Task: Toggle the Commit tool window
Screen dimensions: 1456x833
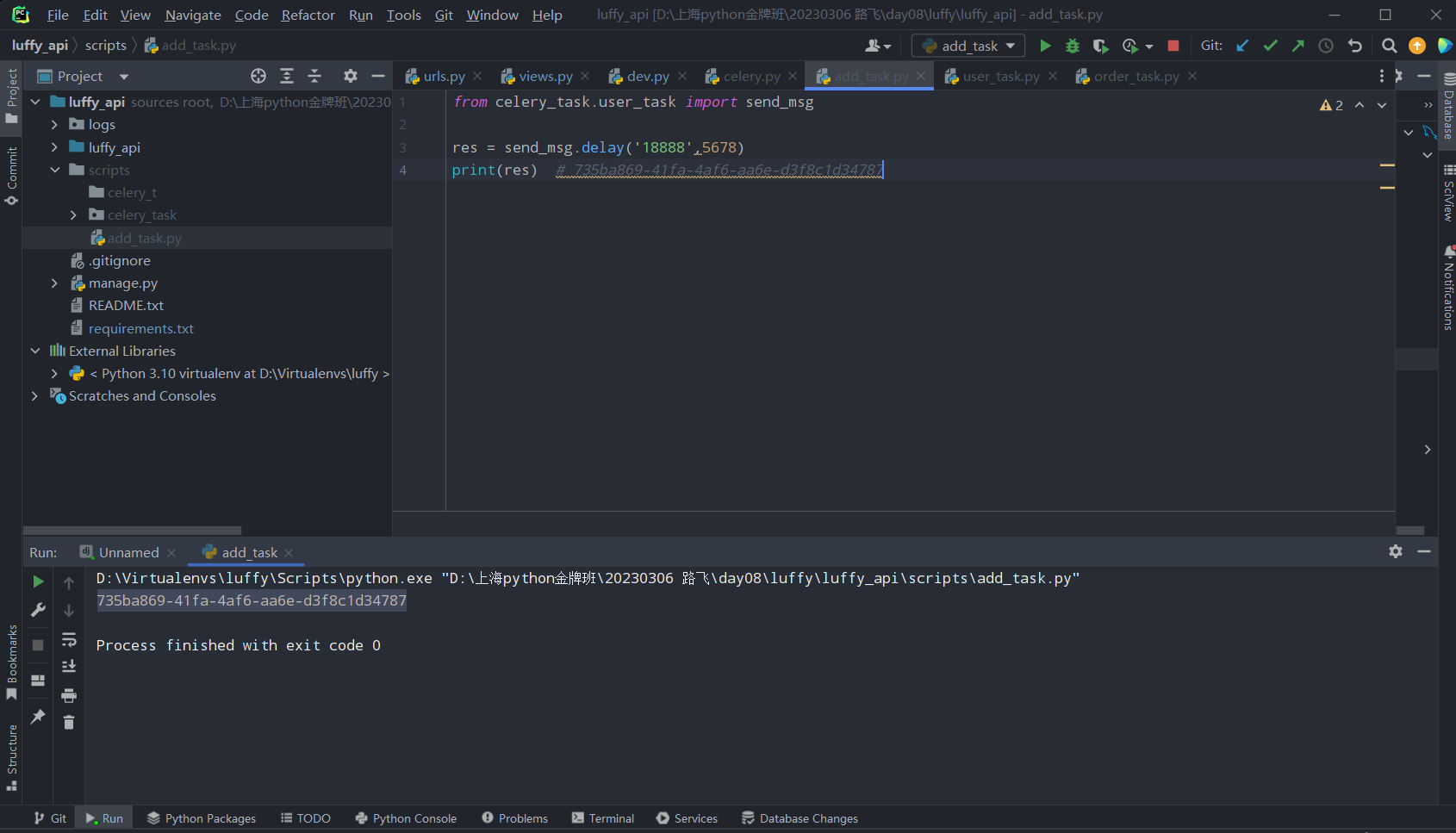Action: (11, 176)
